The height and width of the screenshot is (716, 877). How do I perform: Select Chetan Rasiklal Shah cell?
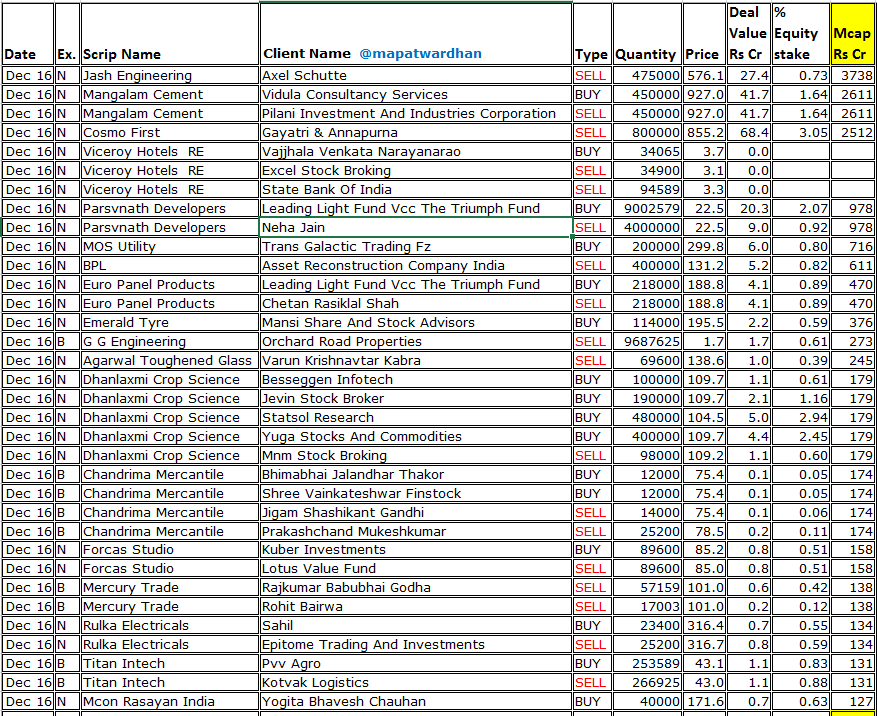[416, 304]
